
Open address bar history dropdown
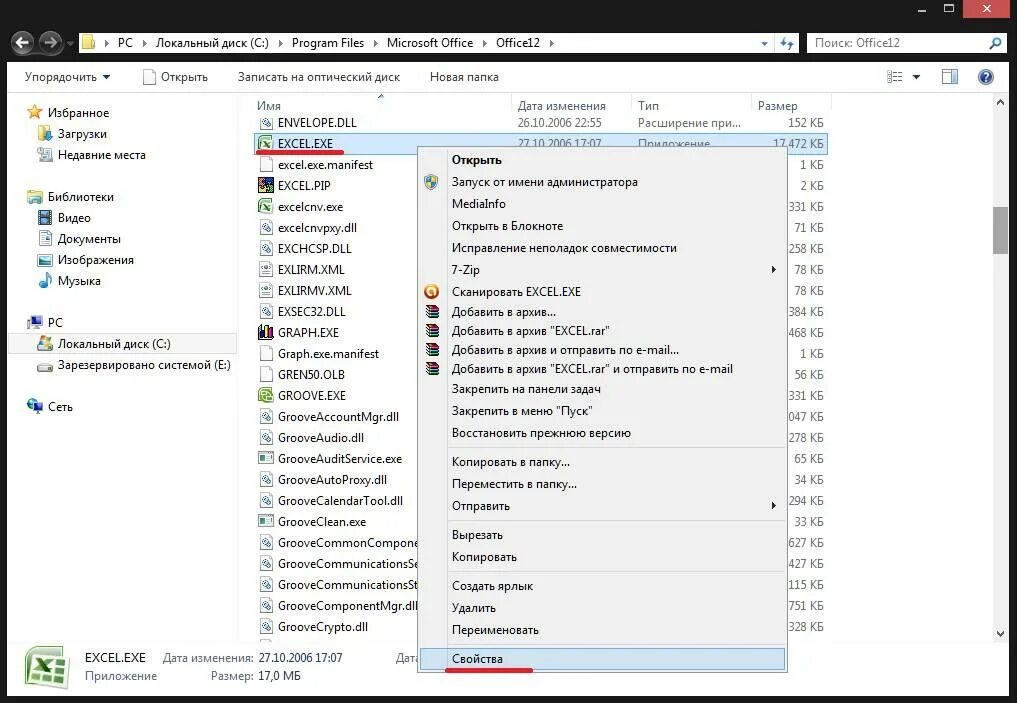(764, 43)
